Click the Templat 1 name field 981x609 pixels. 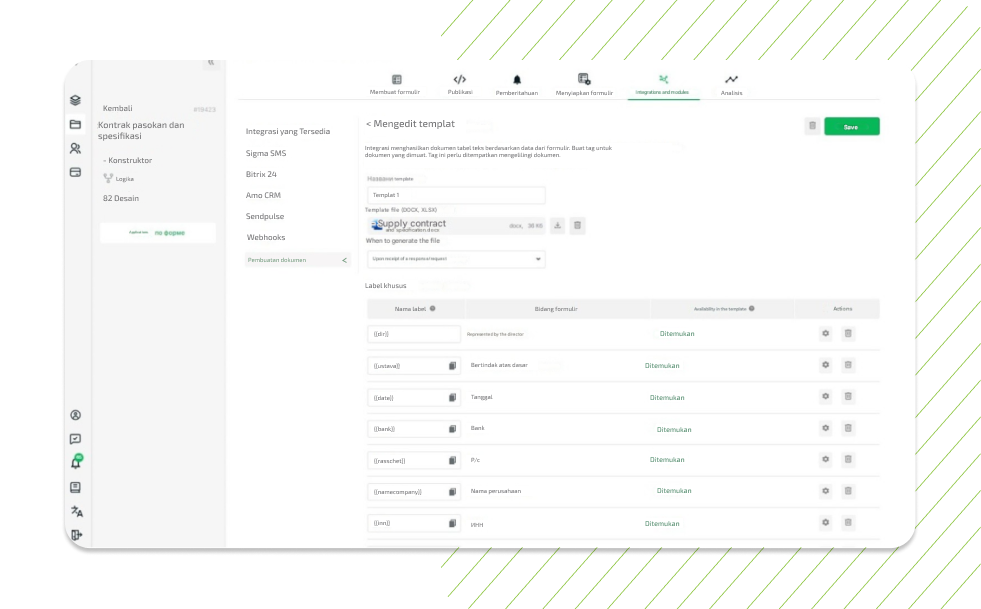pyautogui.click(x=455, y=195)
